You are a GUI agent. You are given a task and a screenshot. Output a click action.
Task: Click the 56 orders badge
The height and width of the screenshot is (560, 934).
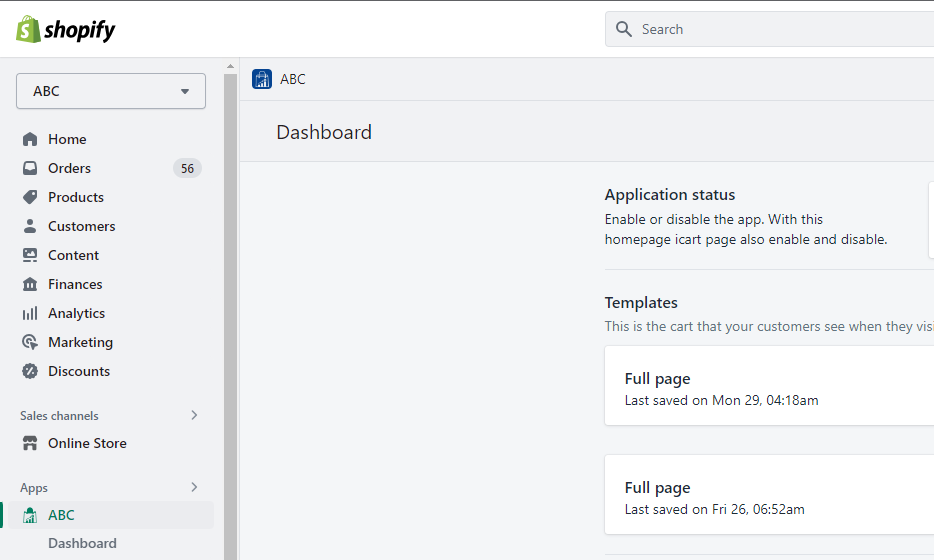(187, 169)
